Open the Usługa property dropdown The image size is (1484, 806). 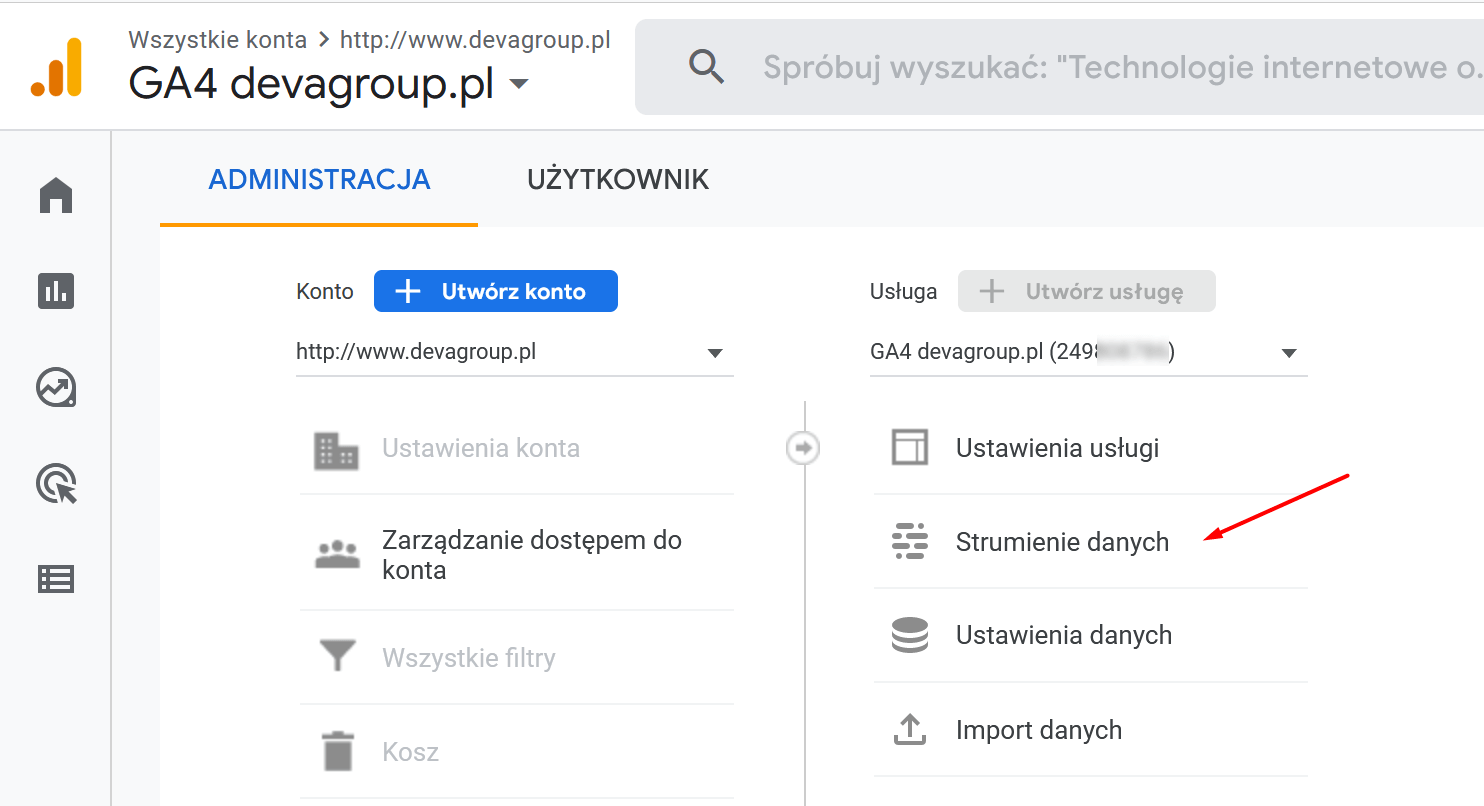[x=1089, y=352]
